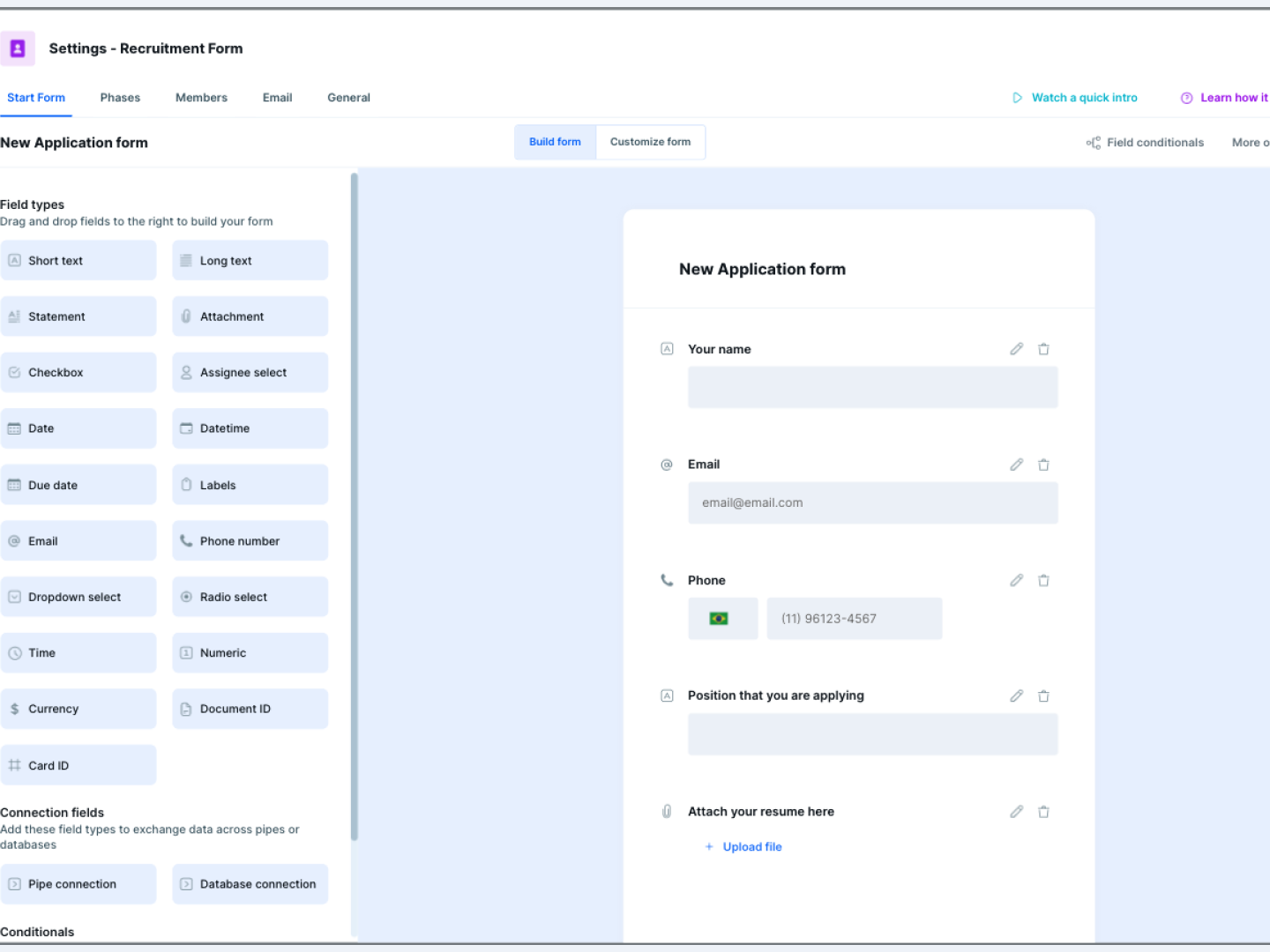Click the field types panel scrollbar

(x=355, y=507)
